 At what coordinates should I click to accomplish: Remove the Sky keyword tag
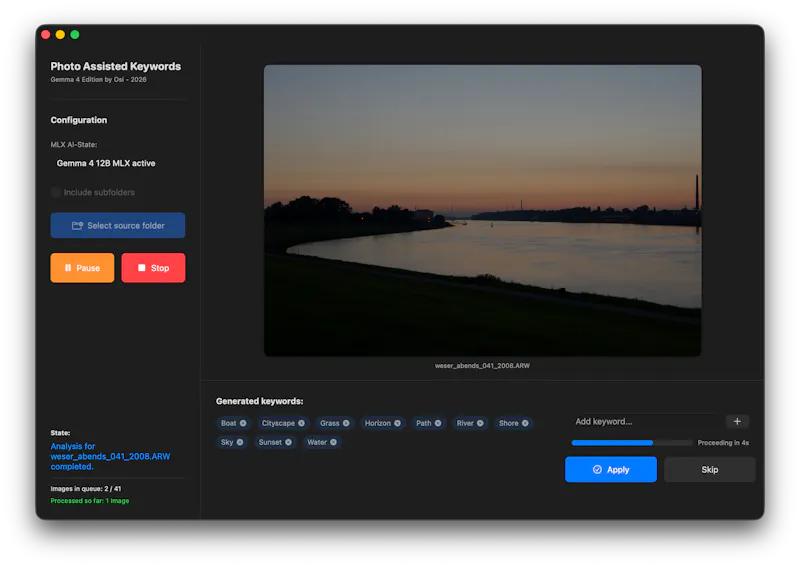pyautogui.click(x=240, y=442)
